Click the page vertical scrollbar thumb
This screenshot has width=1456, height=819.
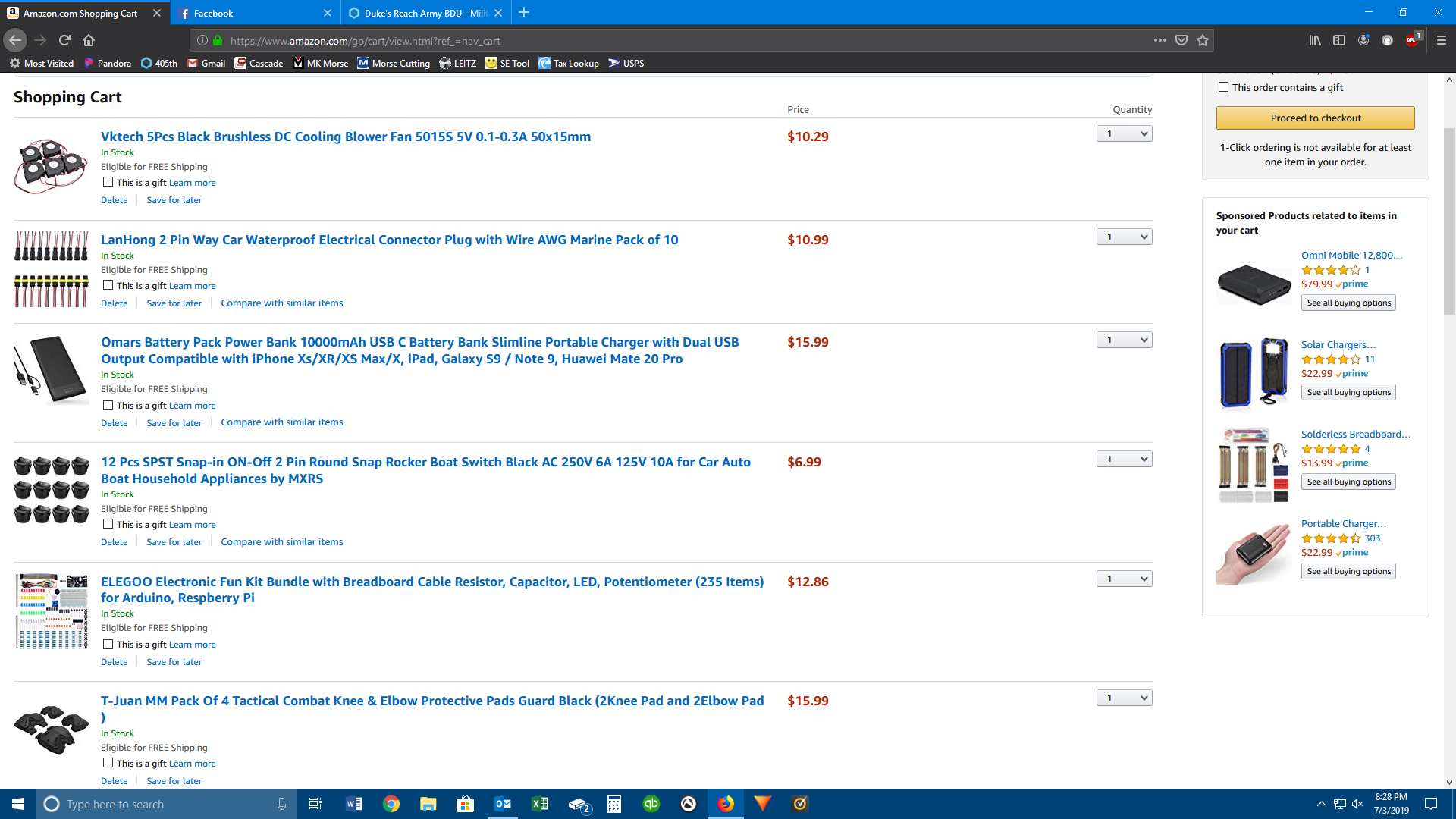click(1449, 220)
